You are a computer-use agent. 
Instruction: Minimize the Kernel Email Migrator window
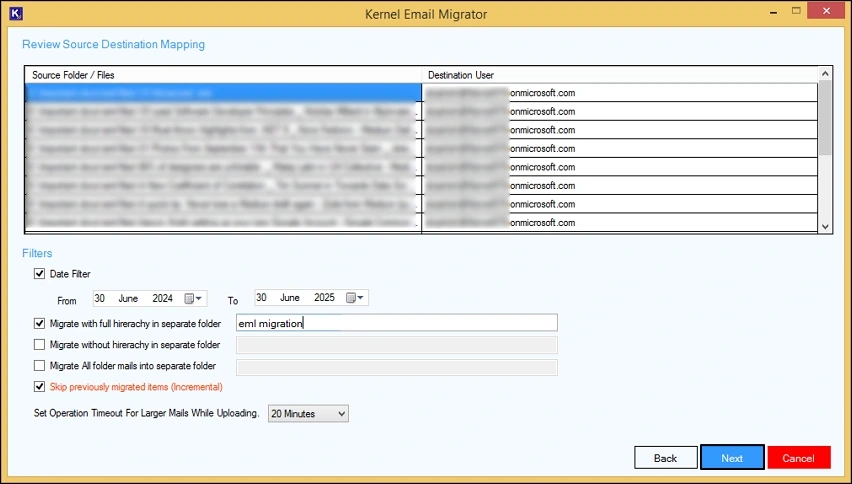(773, 12)
